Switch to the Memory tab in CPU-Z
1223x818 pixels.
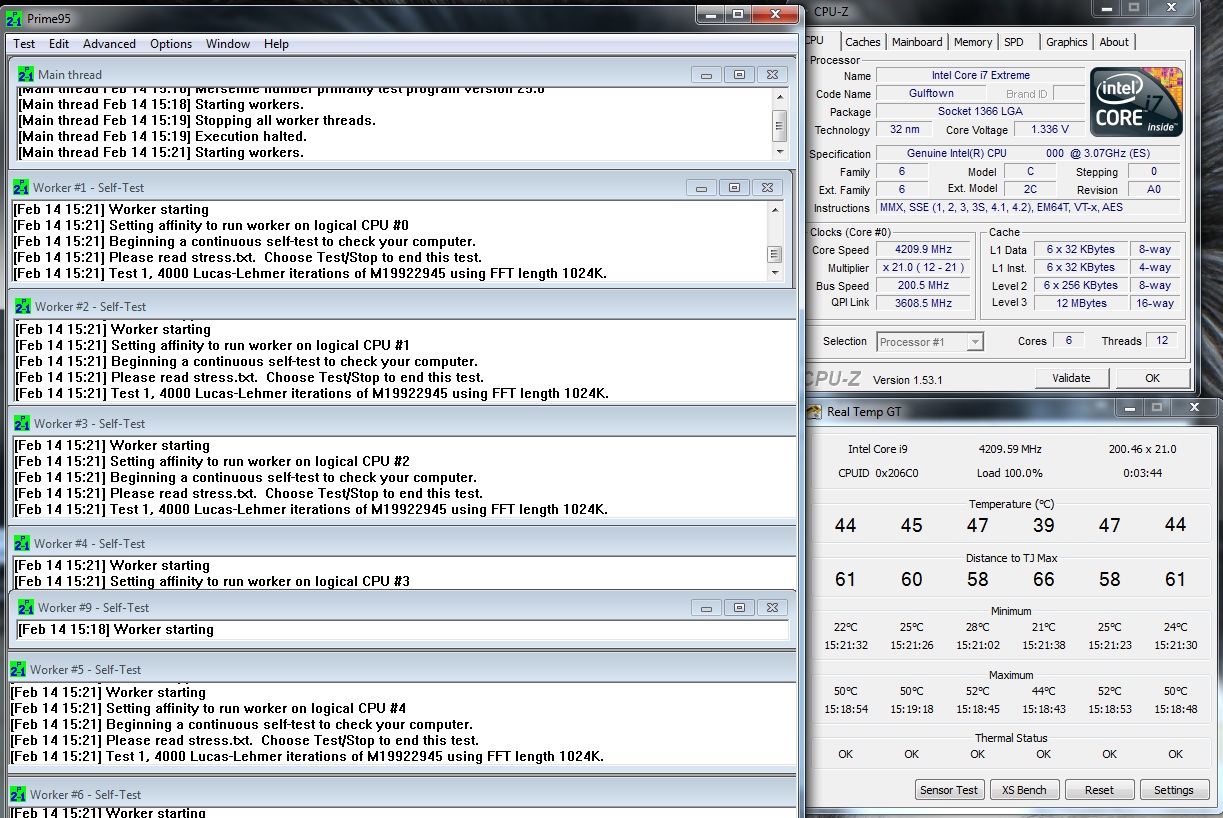coord(972,42)
